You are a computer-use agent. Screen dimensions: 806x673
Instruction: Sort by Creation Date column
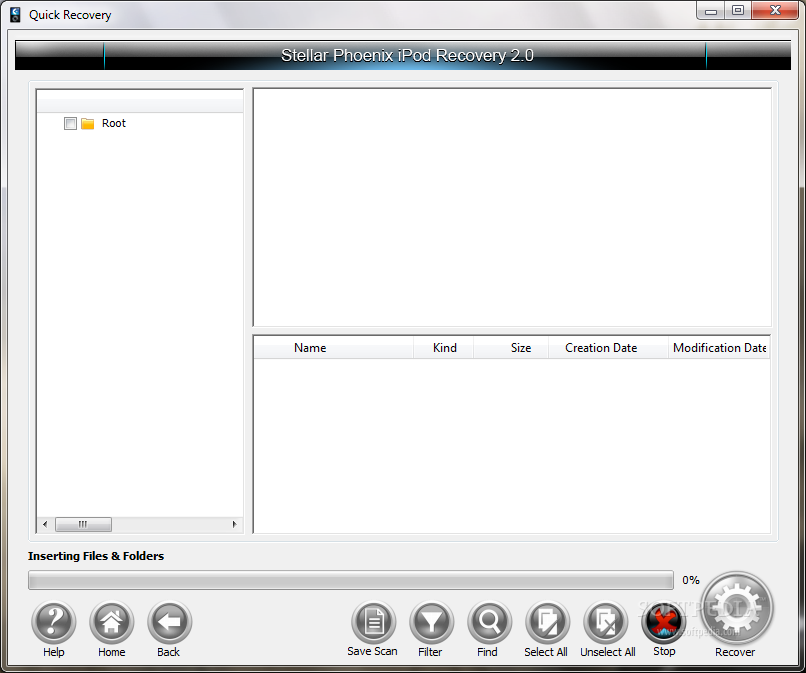[x=609, y=348]
